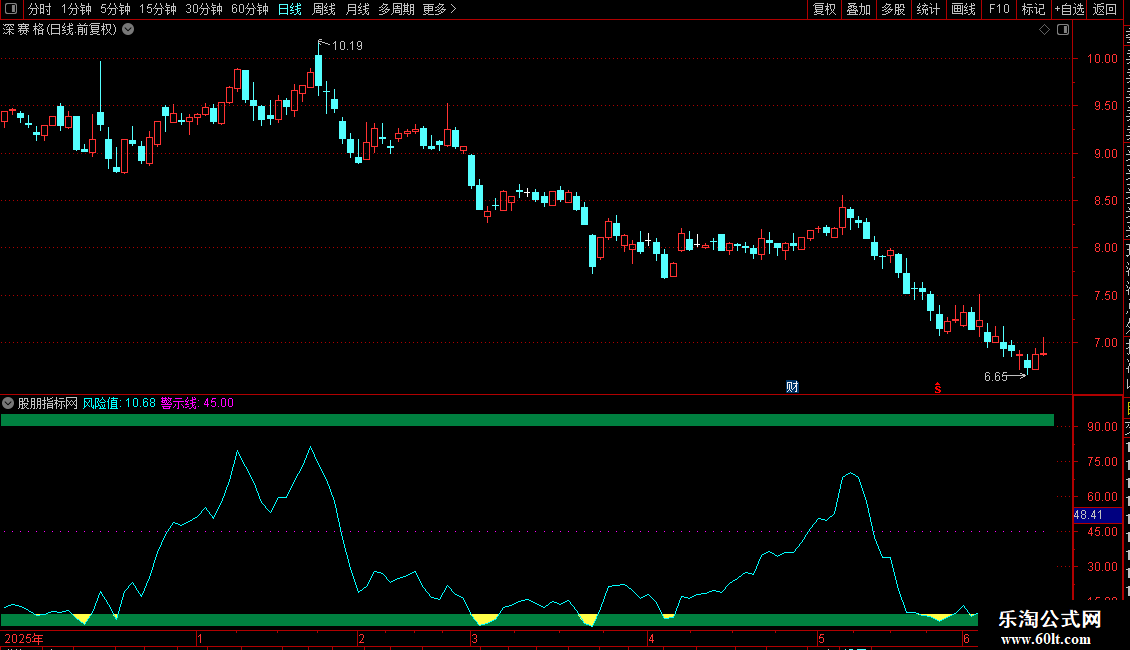Click the 6.65 low price label

click(996, 376)
